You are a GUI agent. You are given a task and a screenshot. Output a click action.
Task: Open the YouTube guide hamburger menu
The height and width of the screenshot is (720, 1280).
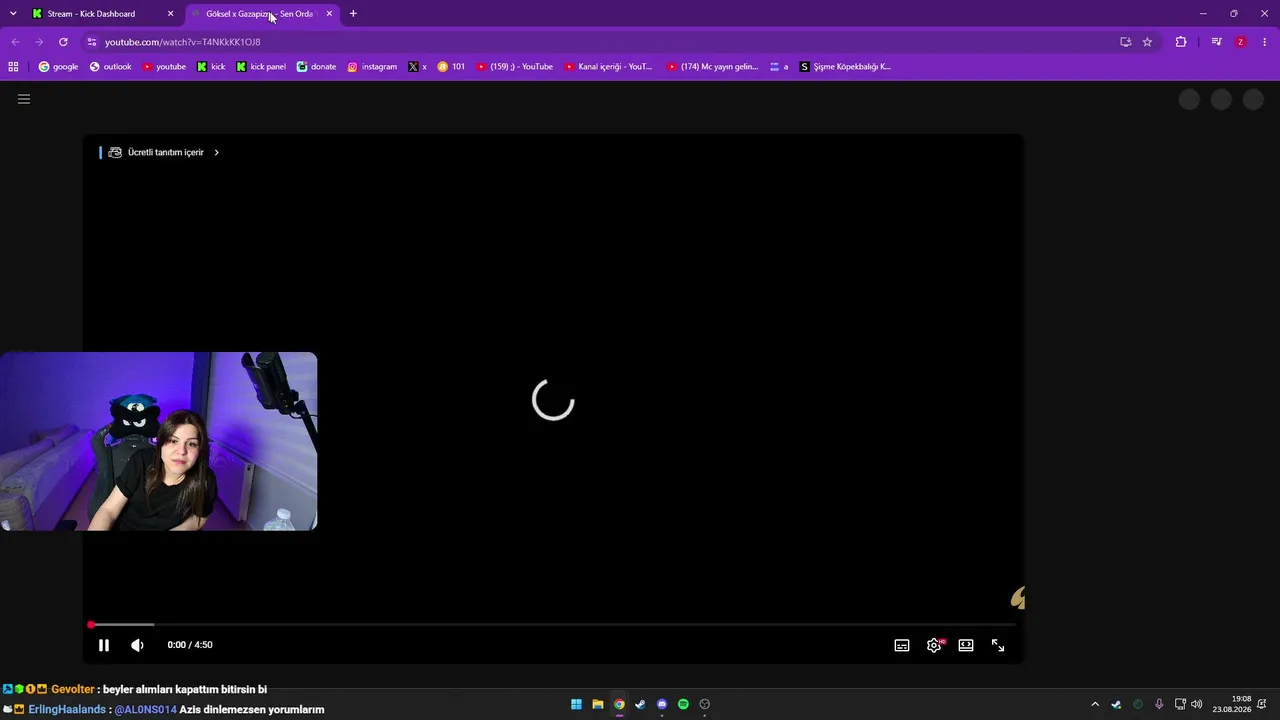coord(24,99)
